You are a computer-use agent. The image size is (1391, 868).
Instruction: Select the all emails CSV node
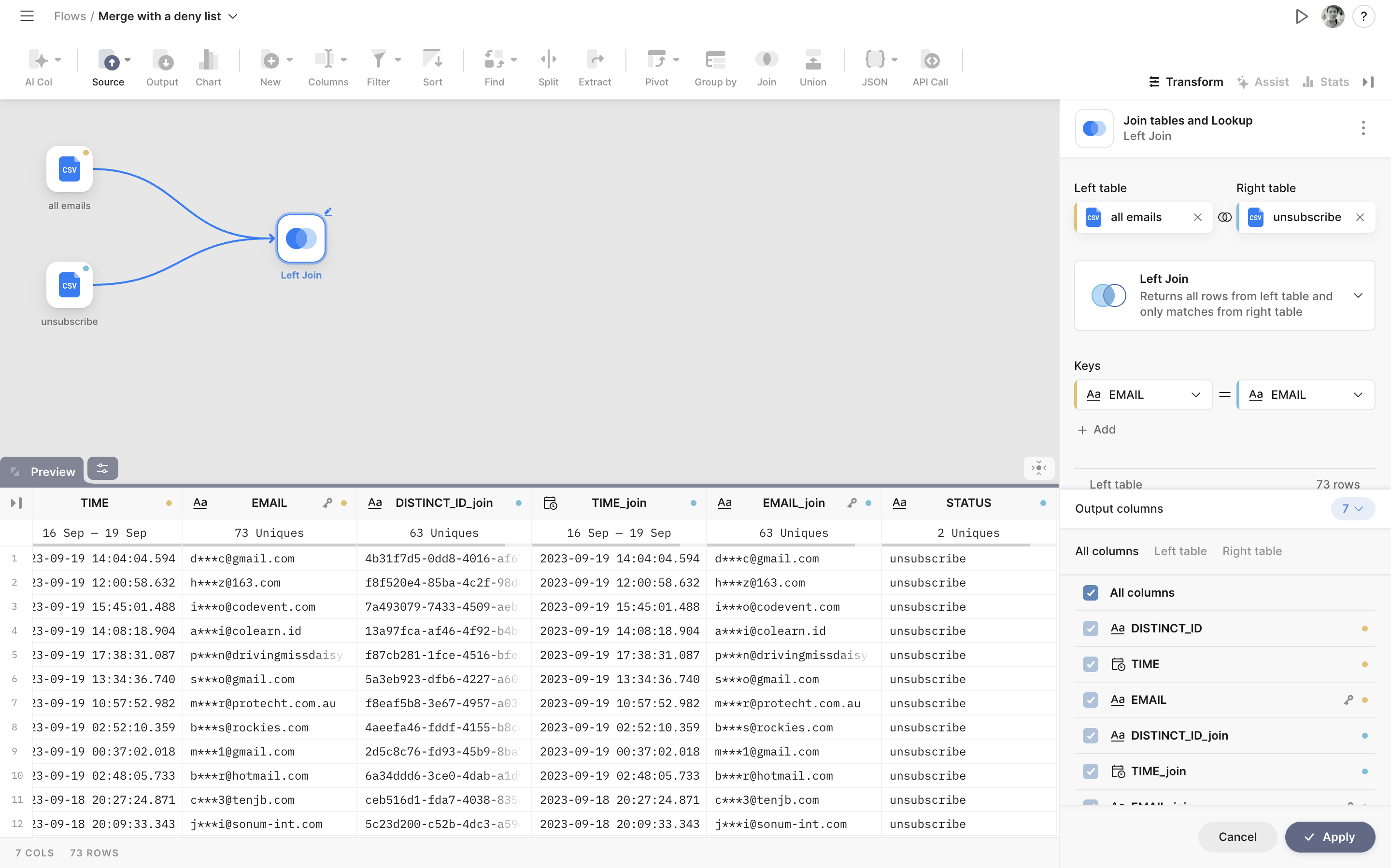pos(70,169)
